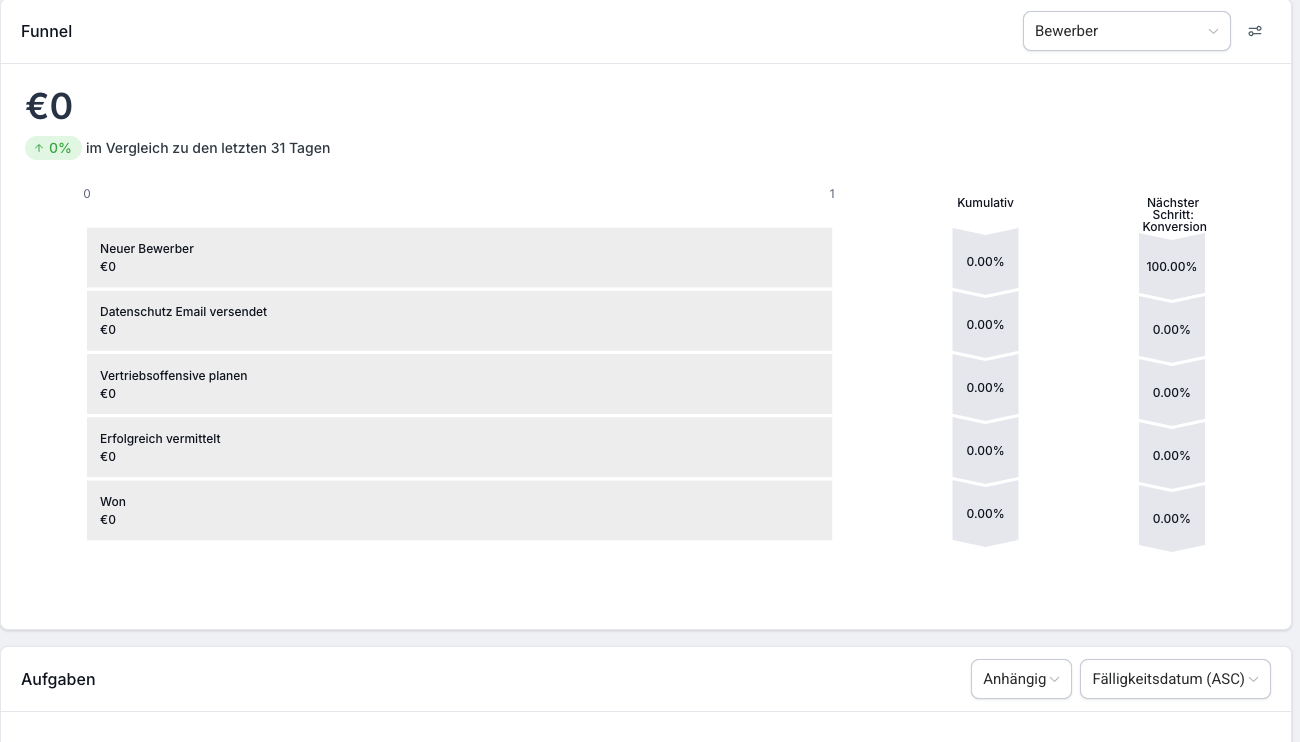This screenshot has height=742, width=1300.
Task: Click the Datenschutz Email versendet funnel bar
Action: coord(459,321)
